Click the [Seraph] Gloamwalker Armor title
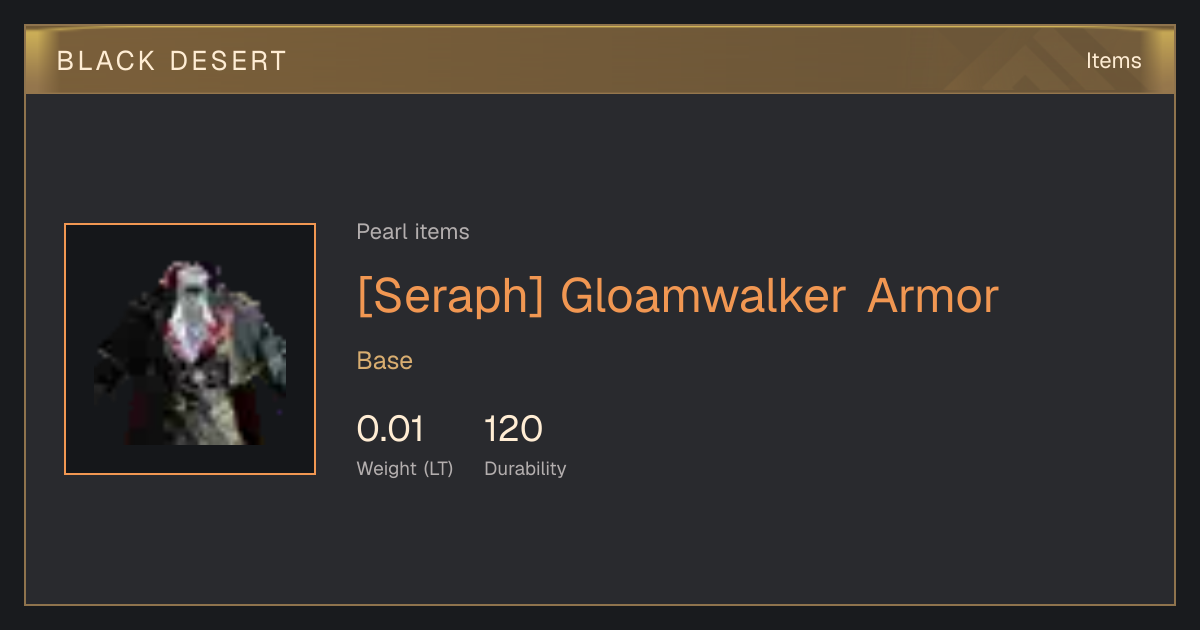The height and width of the screenshot is (630, 1200). pos(678,296)
